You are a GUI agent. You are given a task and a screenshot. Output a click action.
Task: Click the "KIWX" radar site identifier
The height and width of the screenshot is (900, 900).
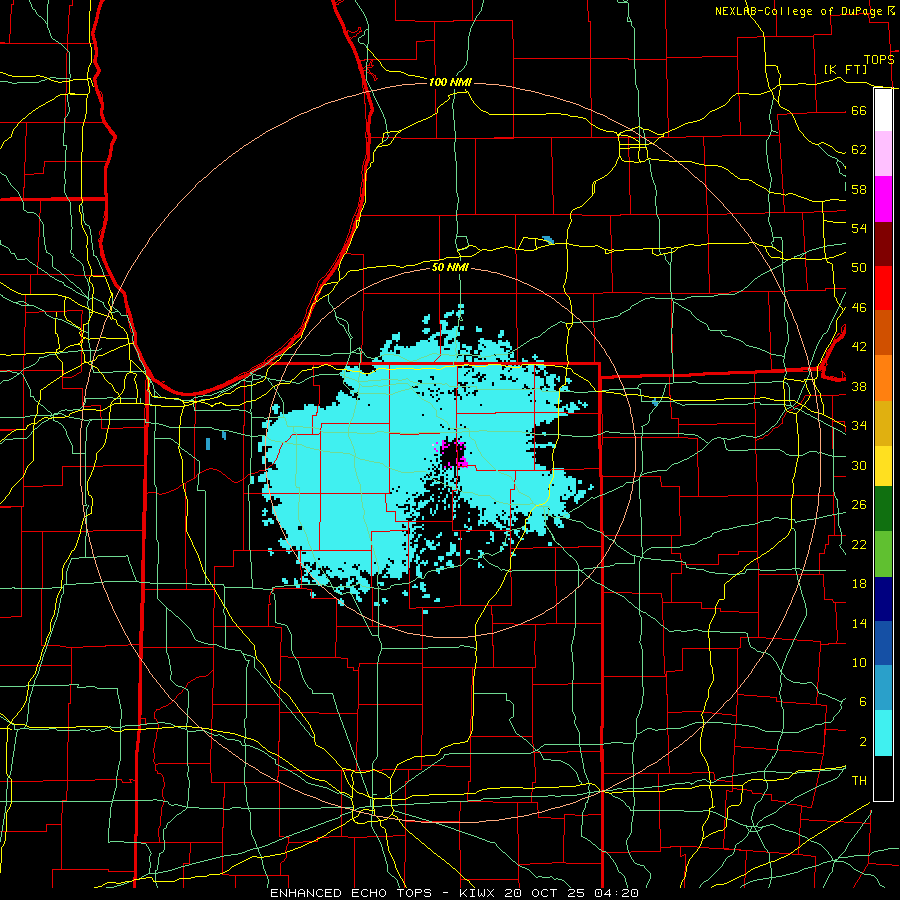[478, 893]
